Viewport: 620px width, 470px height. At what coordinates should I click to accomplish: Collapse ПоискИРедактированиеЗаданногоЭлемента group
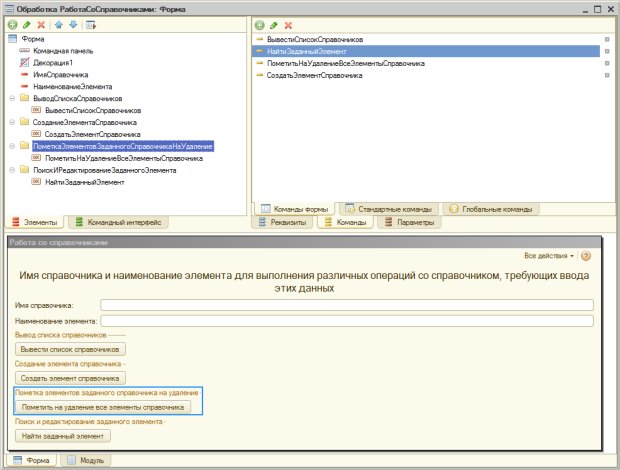coord(11,170)
